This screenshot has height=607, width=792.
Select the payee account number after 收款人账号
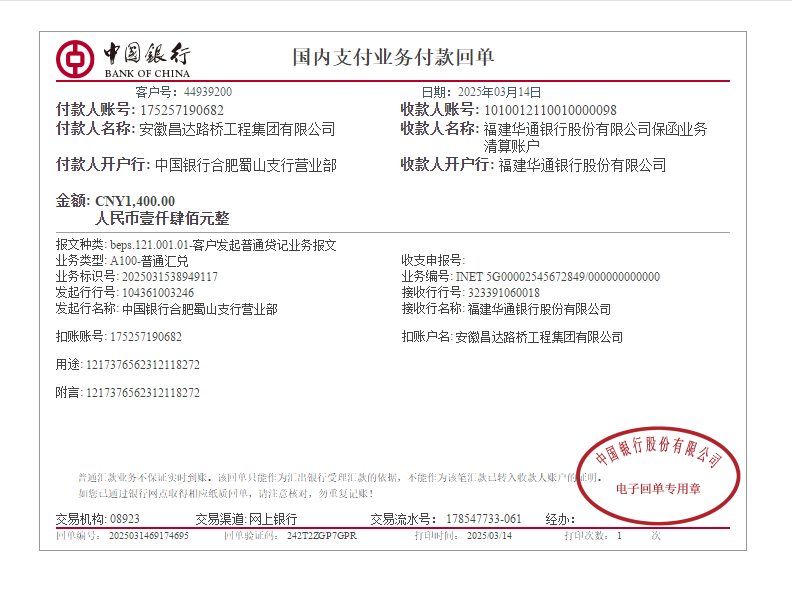[x=550, y=110]
